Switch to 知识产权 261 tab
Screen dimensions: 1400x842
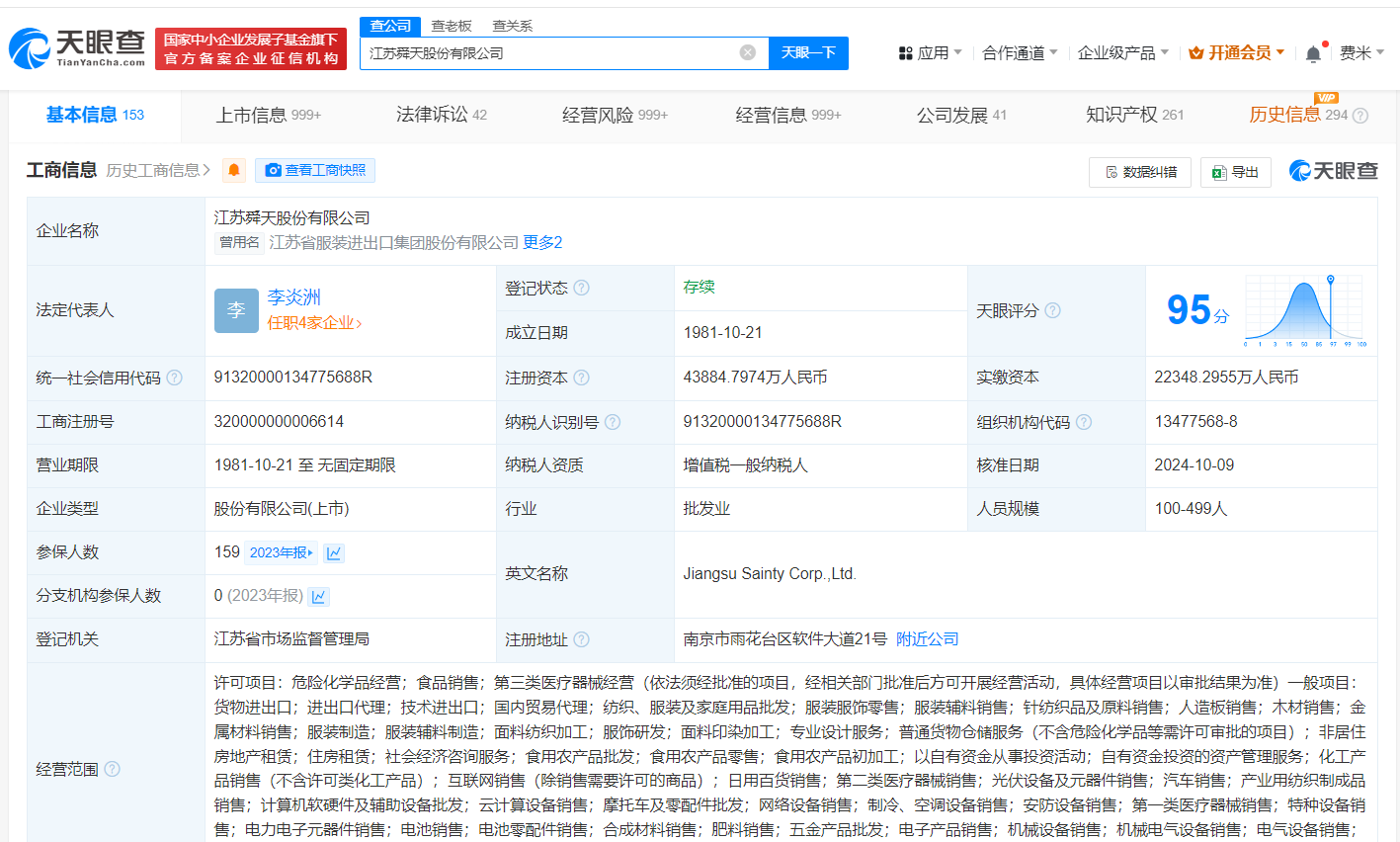(1134, 115)
